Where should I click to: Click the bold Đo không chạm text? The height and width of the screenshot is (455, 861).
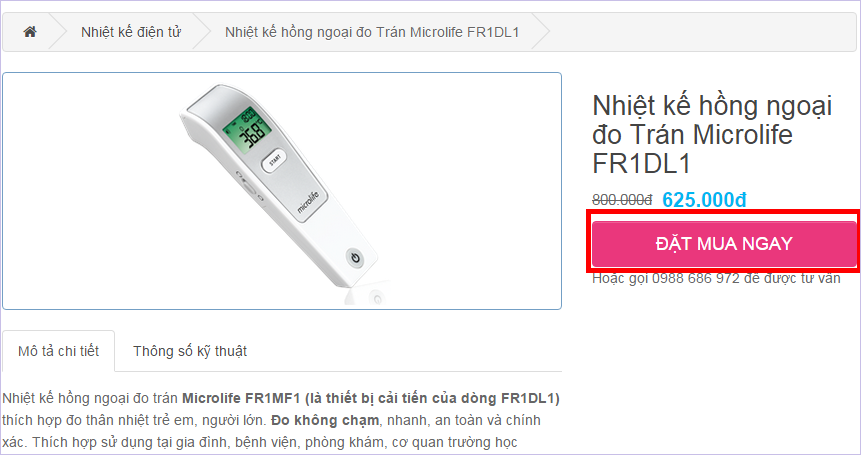(x=315, y=419)
